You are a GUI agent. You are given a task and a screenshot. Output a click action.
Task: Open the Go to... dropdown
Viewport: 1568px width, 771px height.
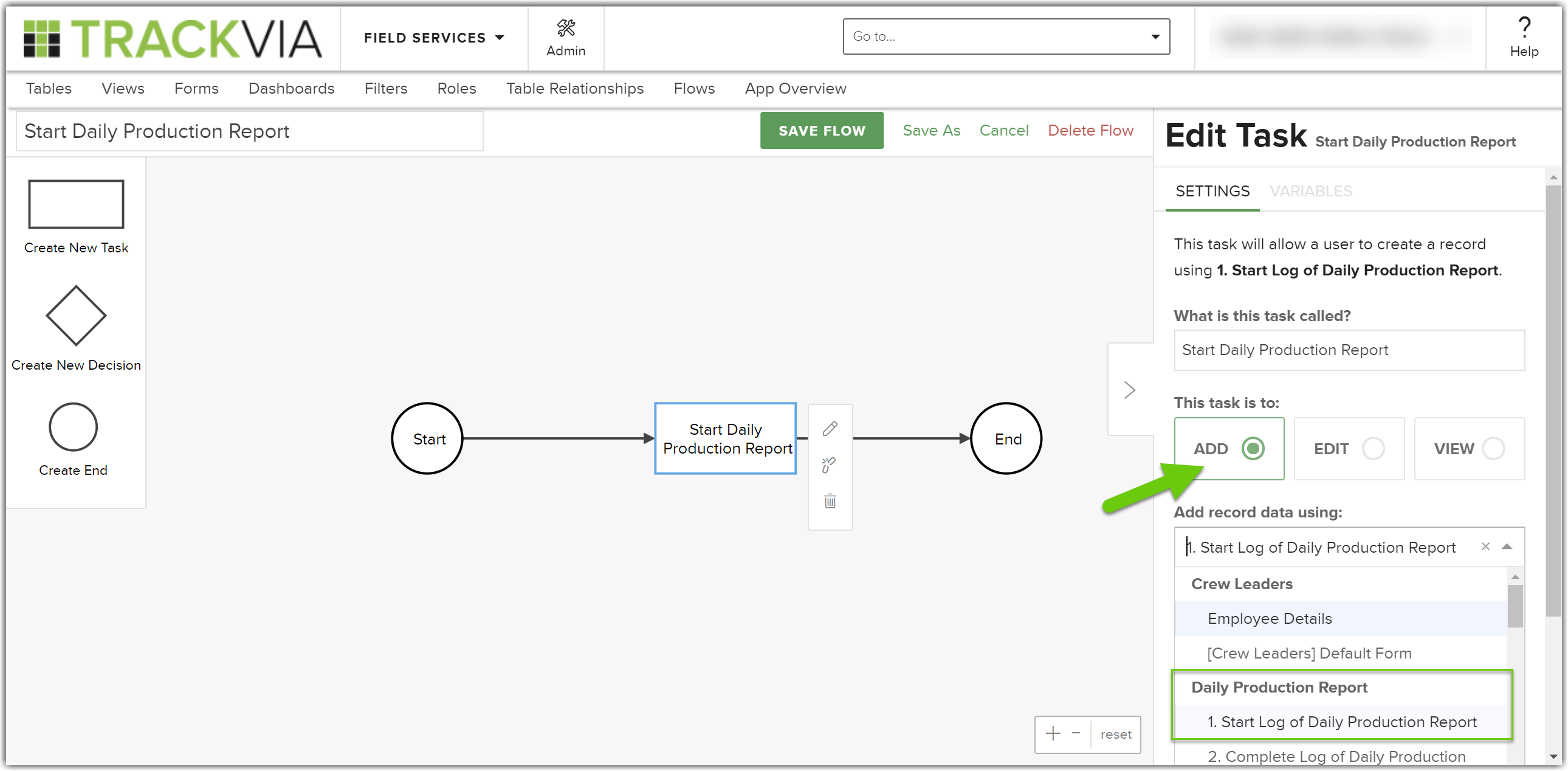(x=1006, y=36)
